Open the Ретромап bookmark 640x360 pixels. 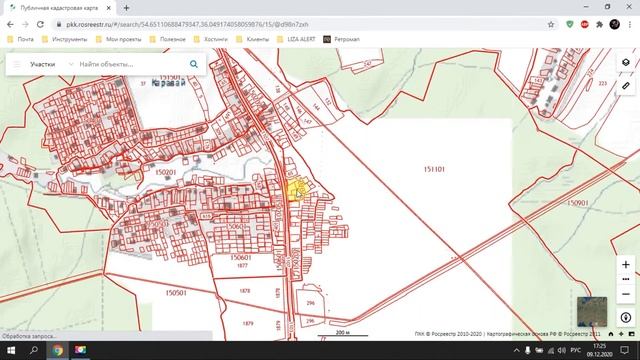[342, 39]
